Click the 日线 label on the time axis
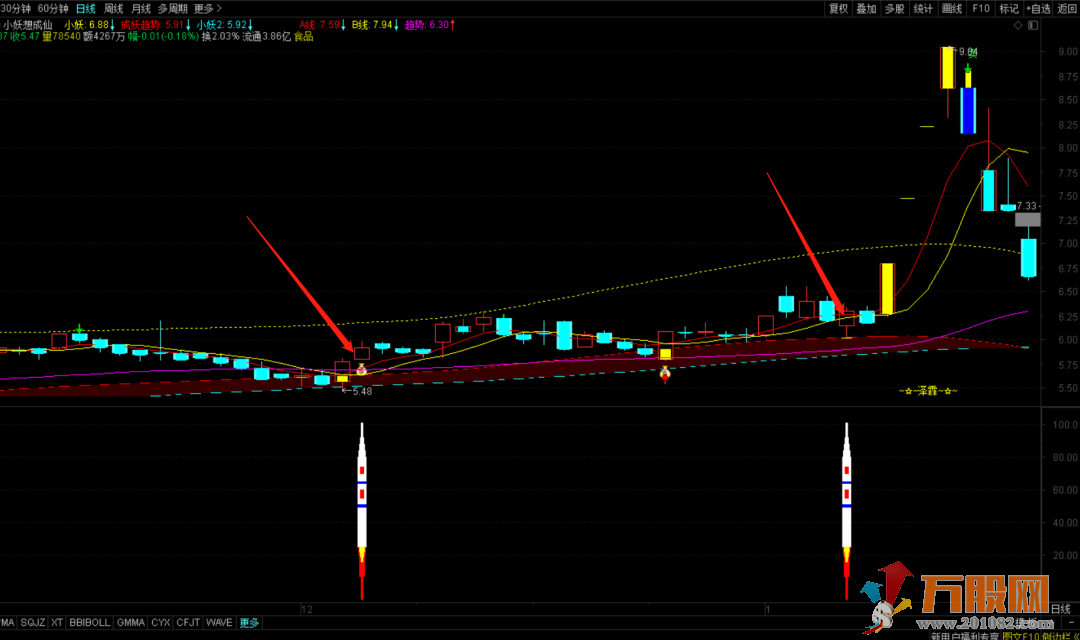The height and width of the screenshot is (640, 1080). [x=1062, y=608]
